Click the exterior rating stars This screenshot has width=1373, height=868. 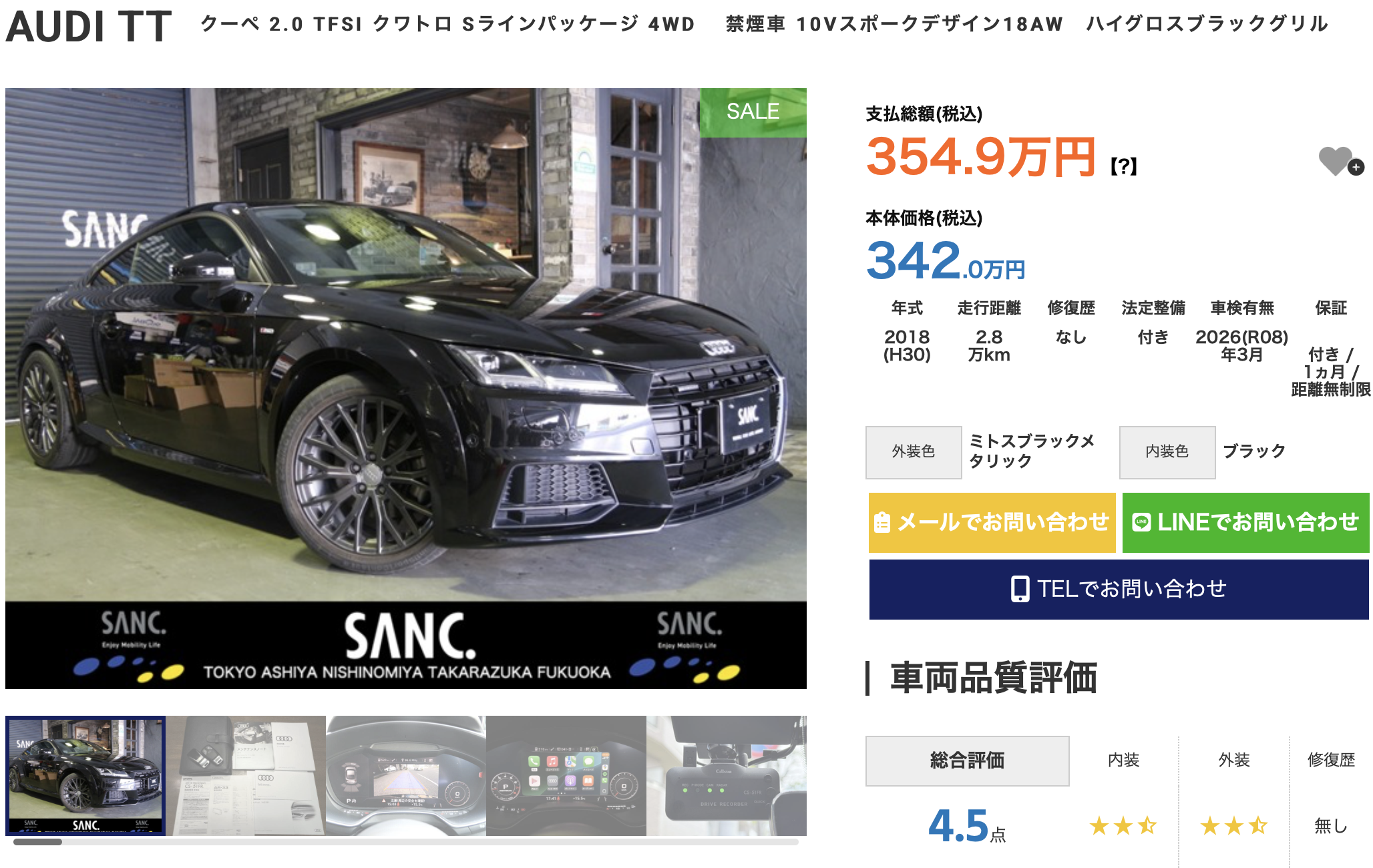(x=1234, y=826)
